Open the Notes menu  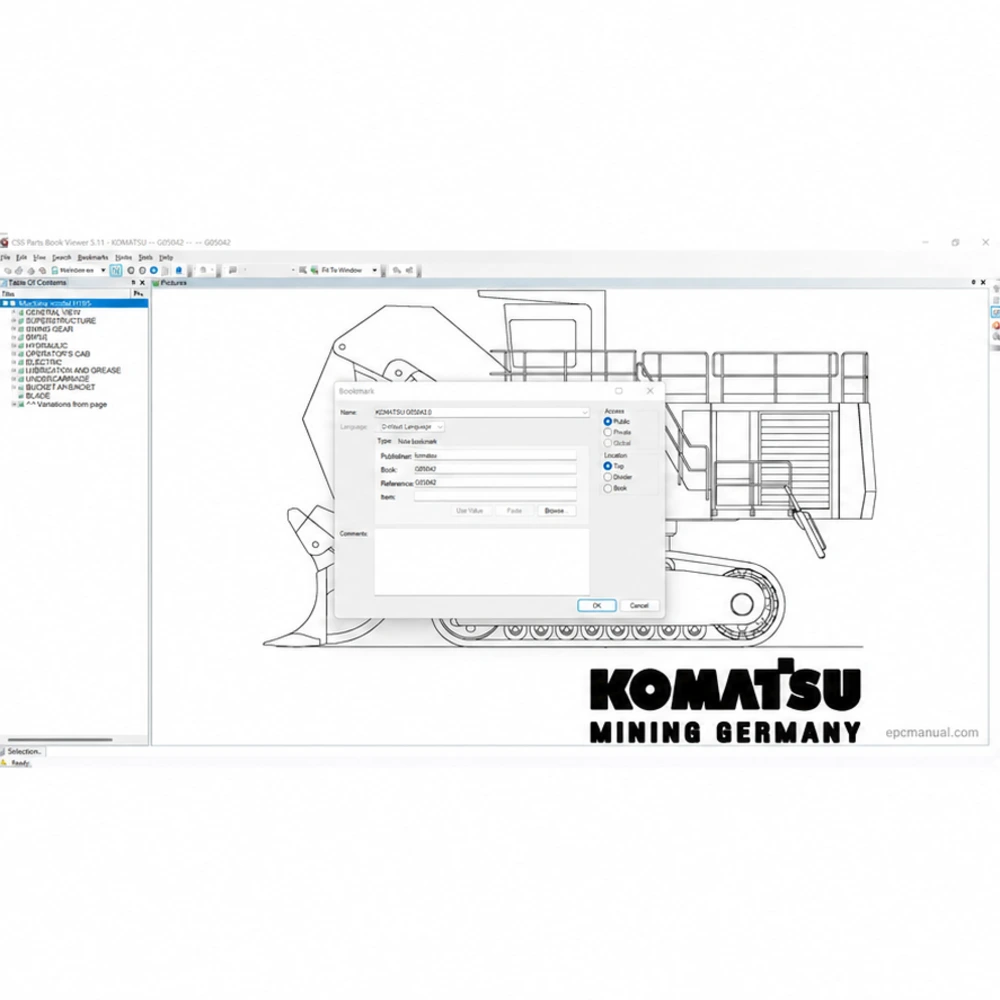124,258
